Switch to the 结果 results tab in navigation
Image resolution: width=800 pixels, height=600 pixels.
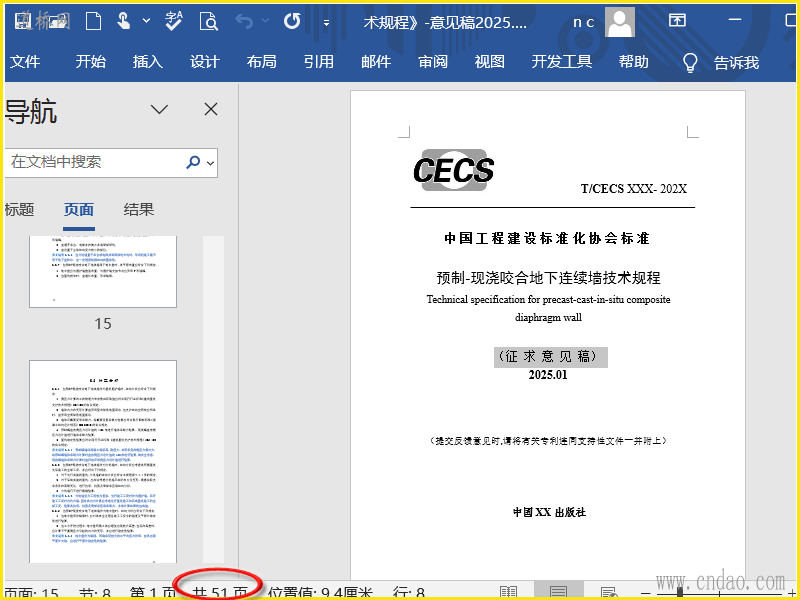[x=139, y=209]
